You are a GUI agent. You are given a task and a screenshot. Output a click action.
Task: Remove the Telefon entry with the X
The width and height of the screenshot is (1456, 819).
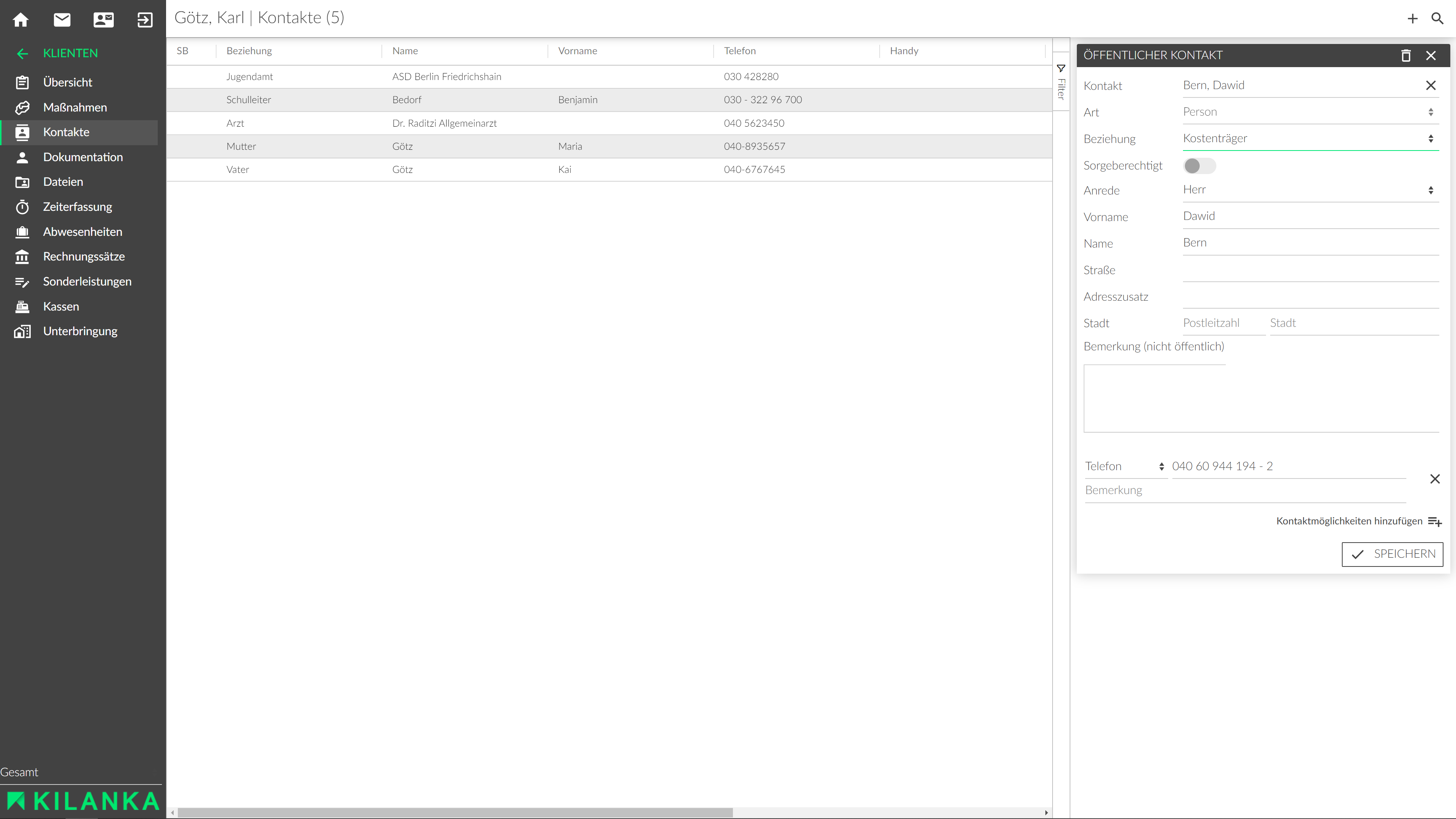1434,479
